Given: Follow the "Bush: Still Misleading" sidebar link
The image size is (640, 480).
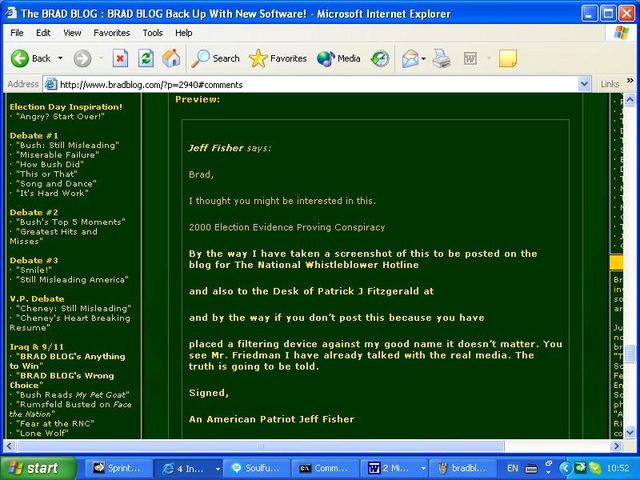Looking at the screenshot, I should tap(67, 145).
